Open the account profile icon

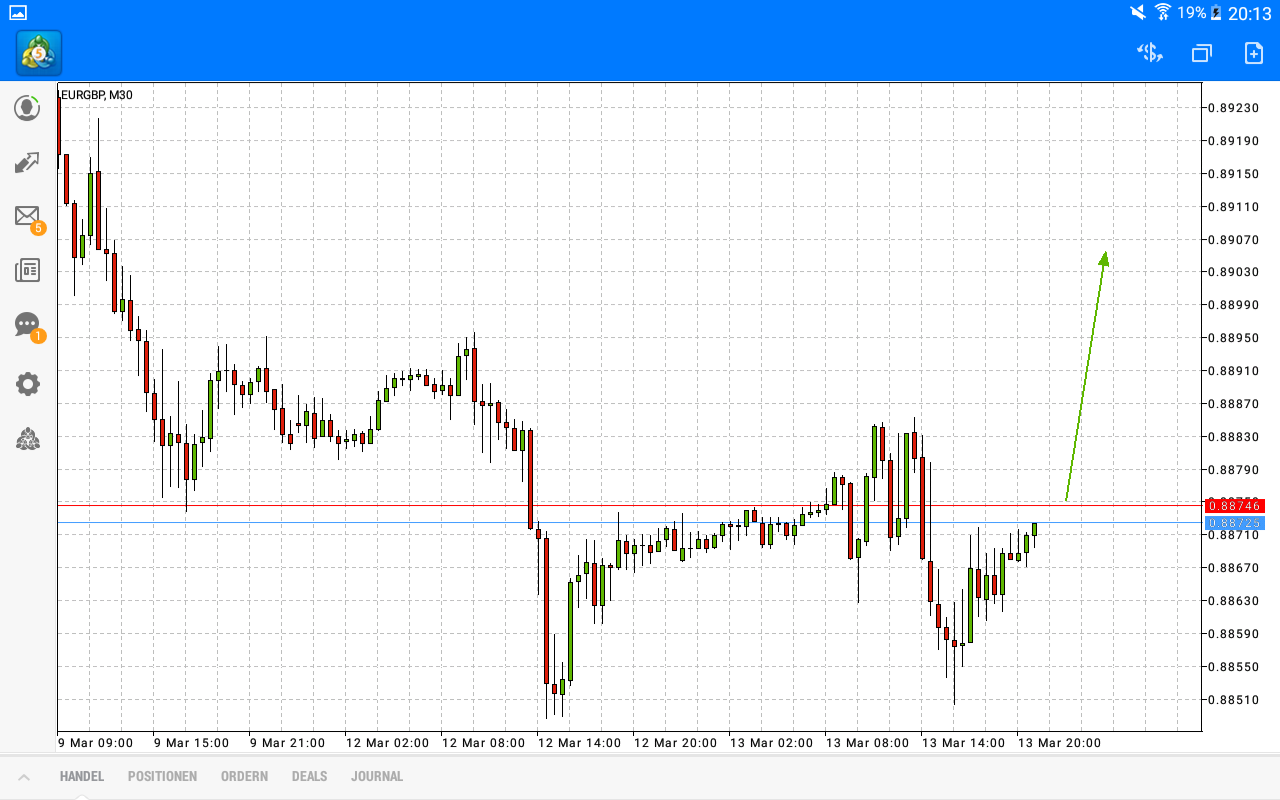click(x=27, y=108)
